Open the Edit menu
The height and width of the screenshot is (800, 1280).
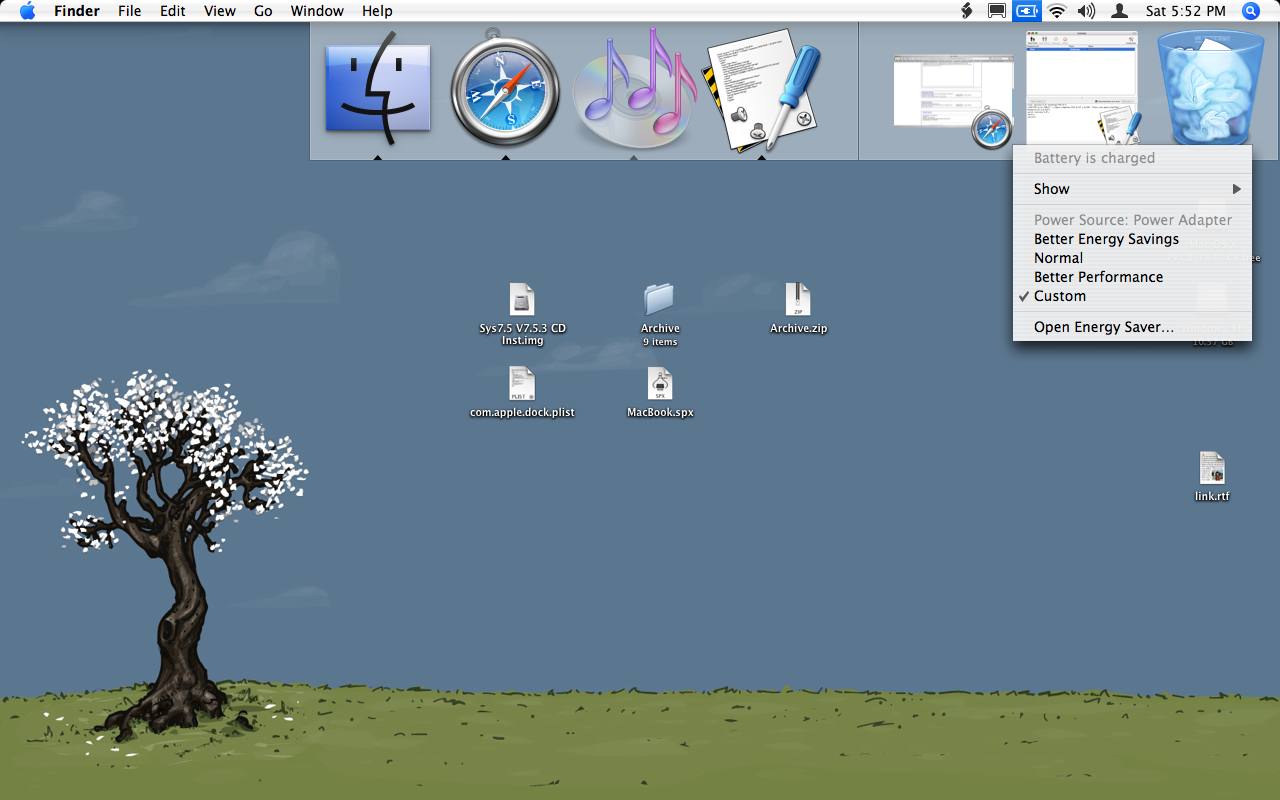[173, 11]
